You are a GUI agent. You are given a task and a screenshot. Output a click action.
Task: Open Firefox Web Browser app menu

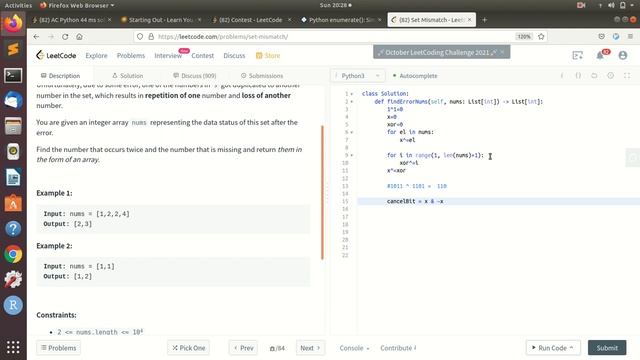(x=77, y=5)
